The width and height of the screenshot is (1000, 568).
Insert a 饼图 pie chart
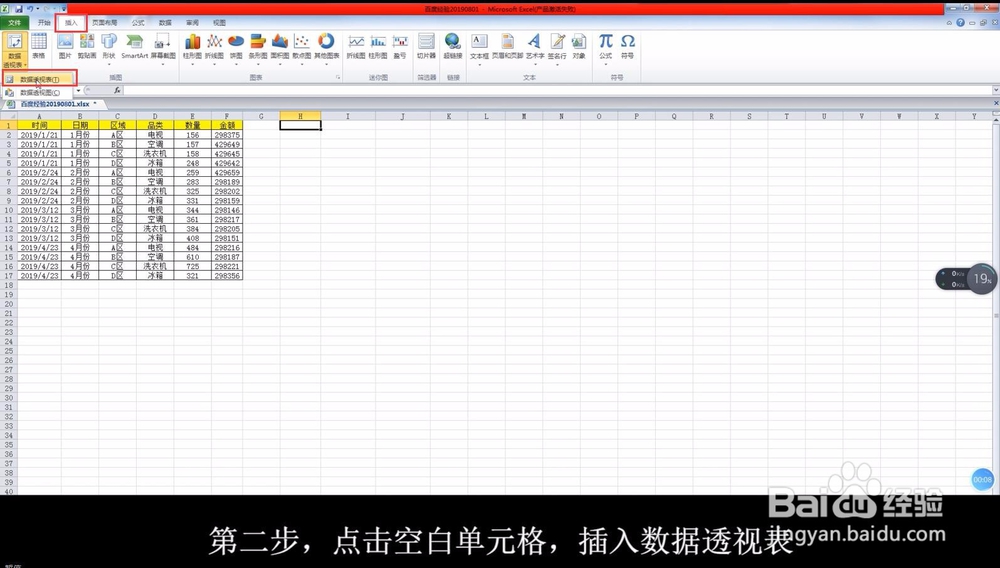pos(236,47)
